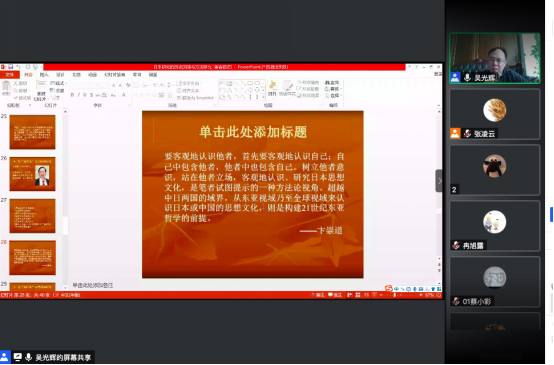This screenshot has height=365, width=554.
Task: Switch to slide sorter view in status bar
Action: (358, 295)
